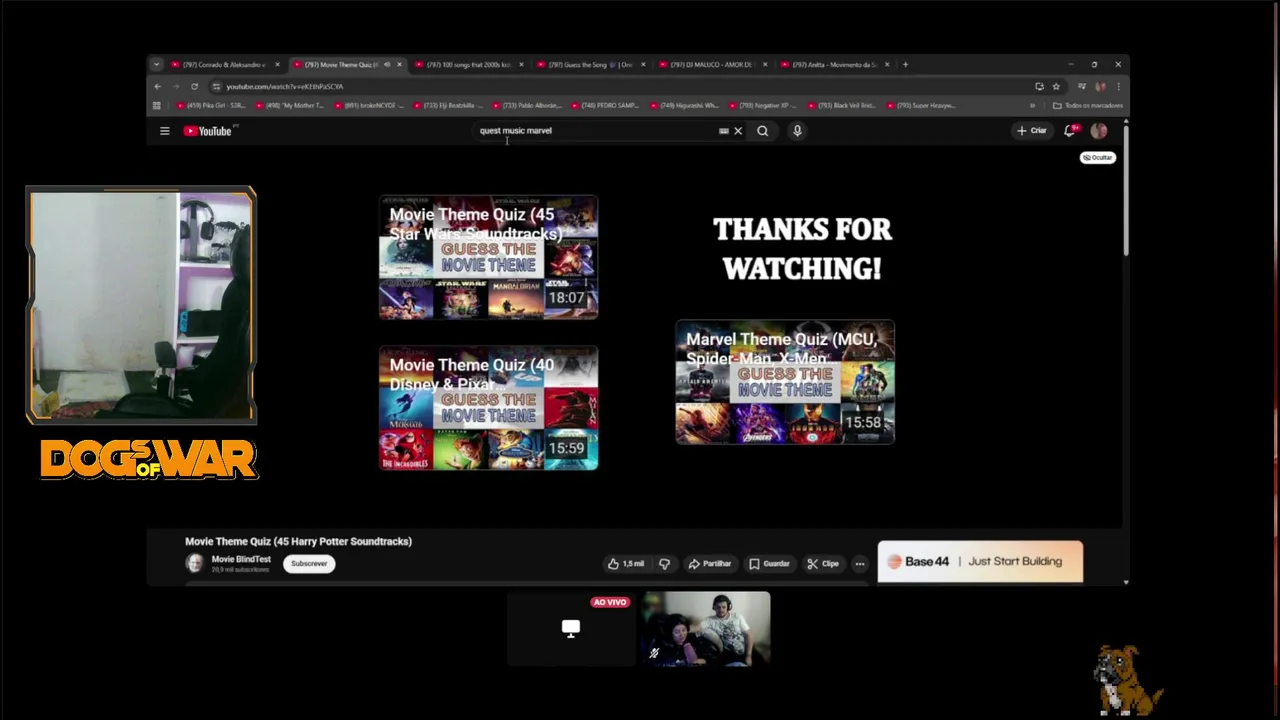Reload the page with refresh icon
Image resolution: width=1280 pixels, height=720 pixels.
click(x=194, y=86)
